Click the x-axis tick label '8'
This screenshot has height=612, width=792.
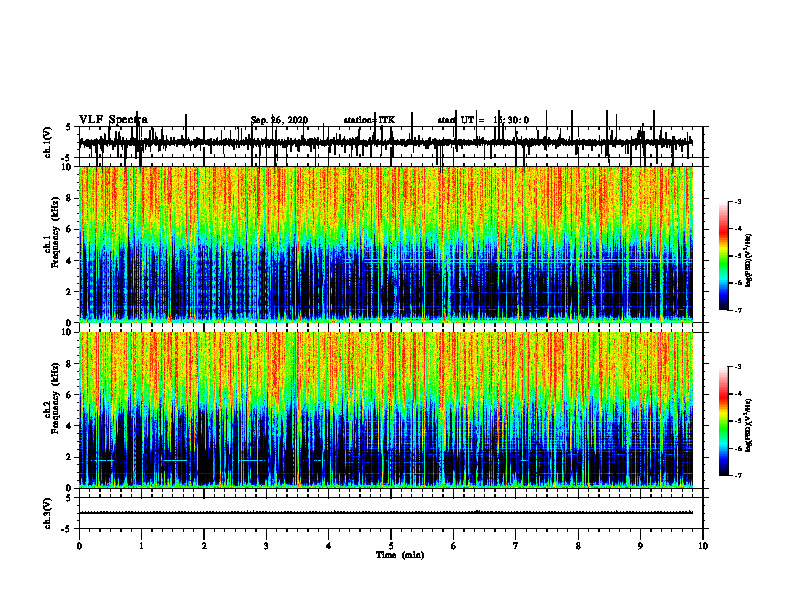tap(578, 546)
